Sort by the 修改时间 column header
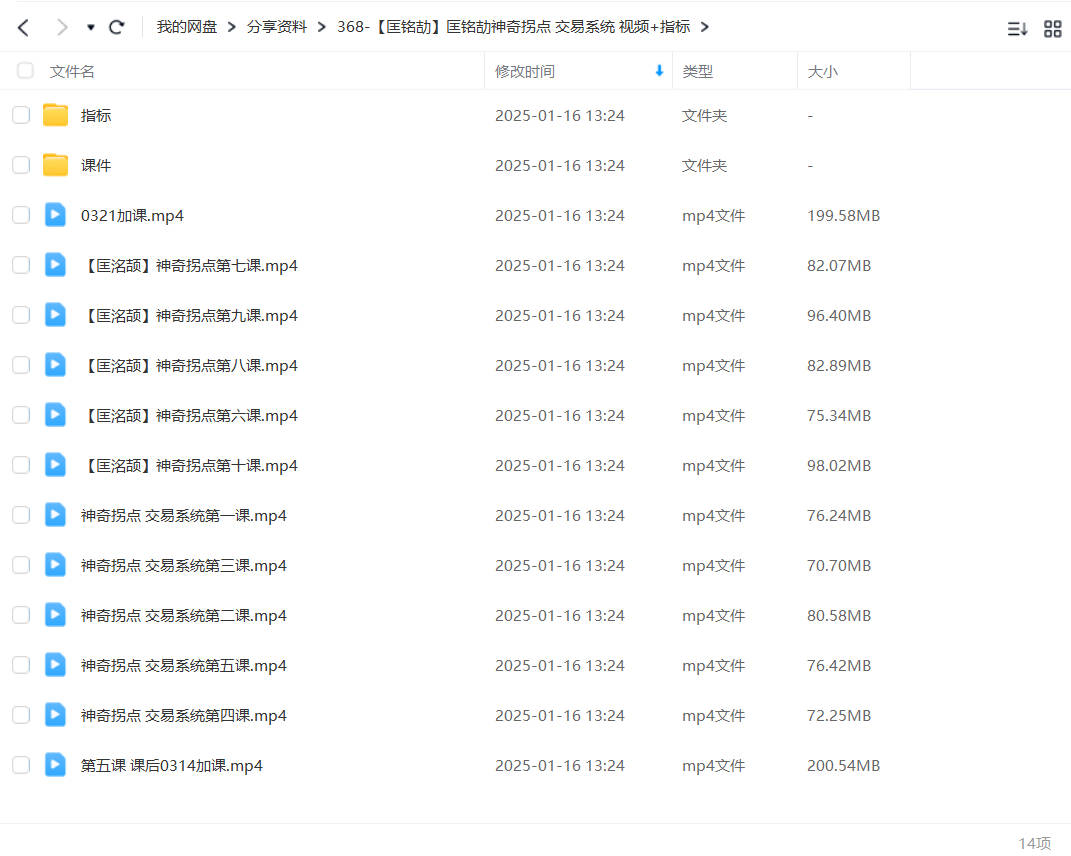Image resolution: width=1071 pixels, height=856 pixels. [525, 71]
